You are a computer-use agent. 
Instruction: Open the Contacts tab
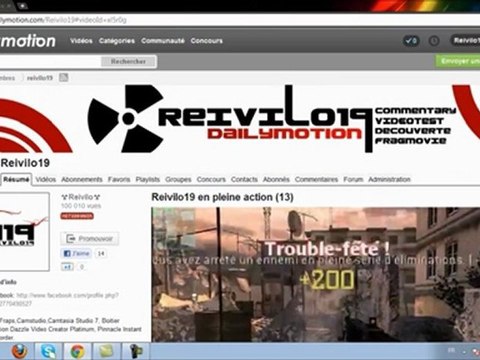click(244, 179)
